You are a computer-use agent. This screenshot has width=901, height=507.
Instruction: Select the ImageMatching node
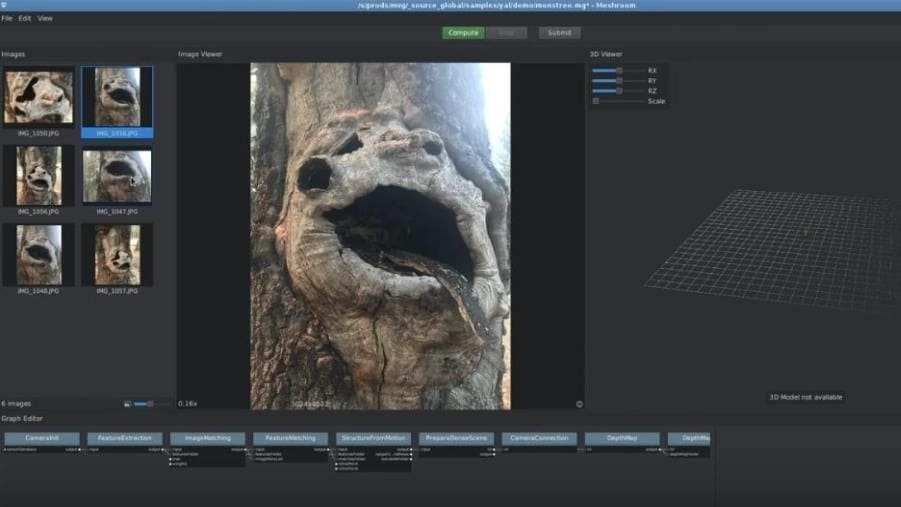[207, 439]
